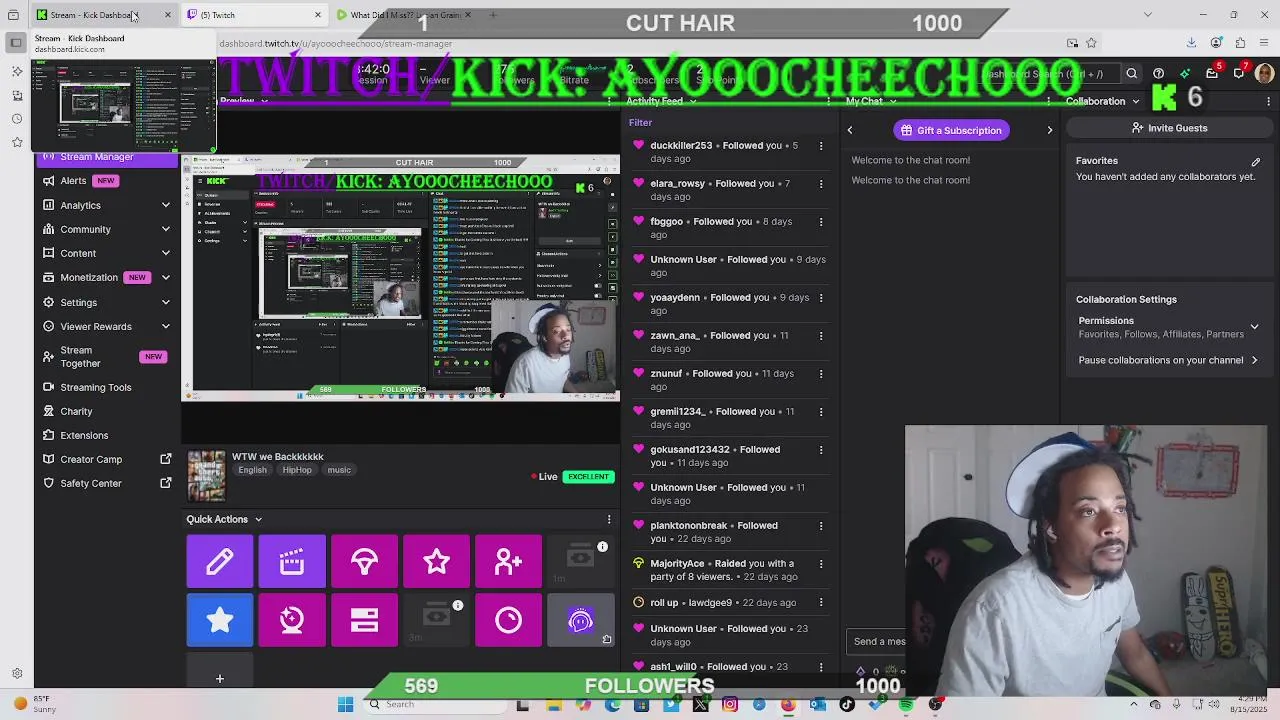Click the left arrow beside Gift a Subscription

(x=850, y=130)
